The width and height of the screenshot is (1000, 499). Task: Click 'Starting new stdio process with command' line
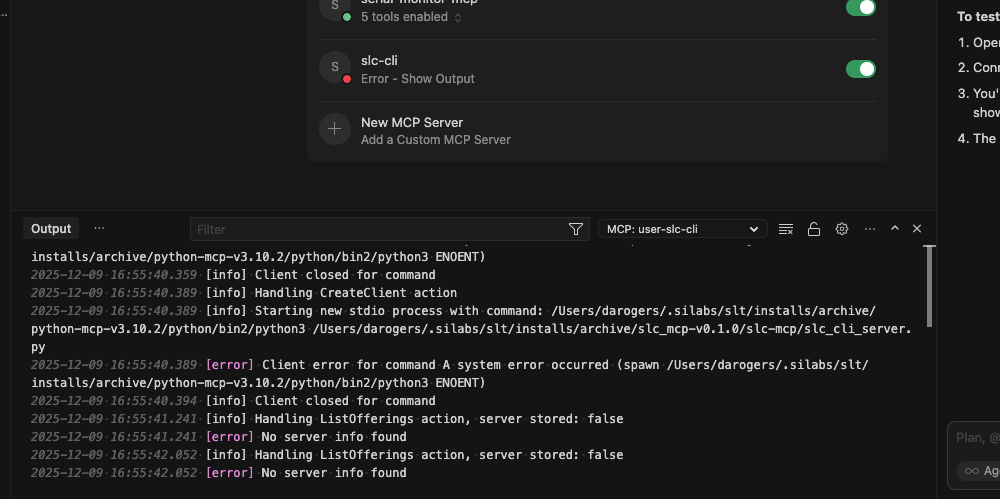[471, 329]
